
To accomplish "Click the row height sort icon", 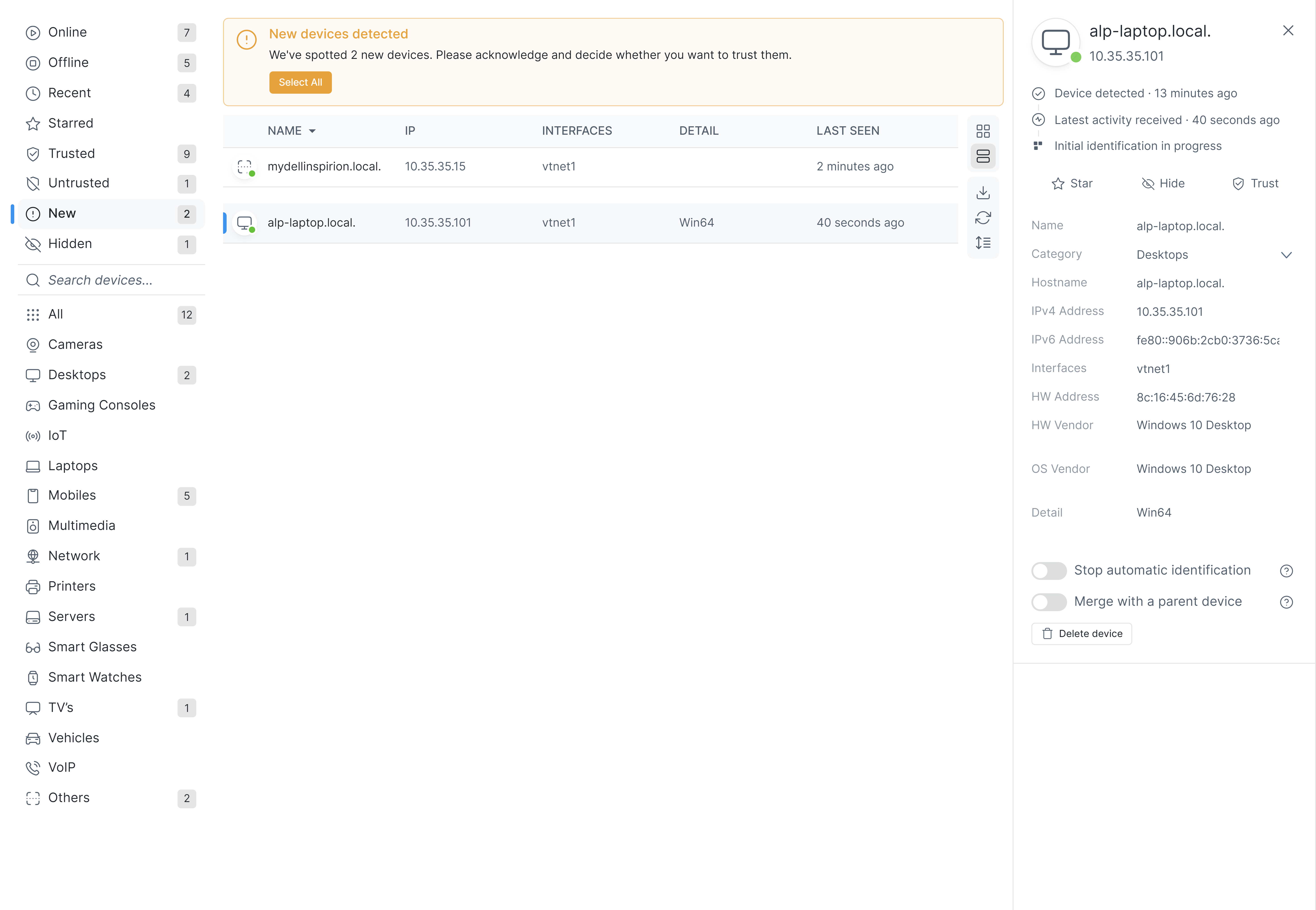I will 983,243.
